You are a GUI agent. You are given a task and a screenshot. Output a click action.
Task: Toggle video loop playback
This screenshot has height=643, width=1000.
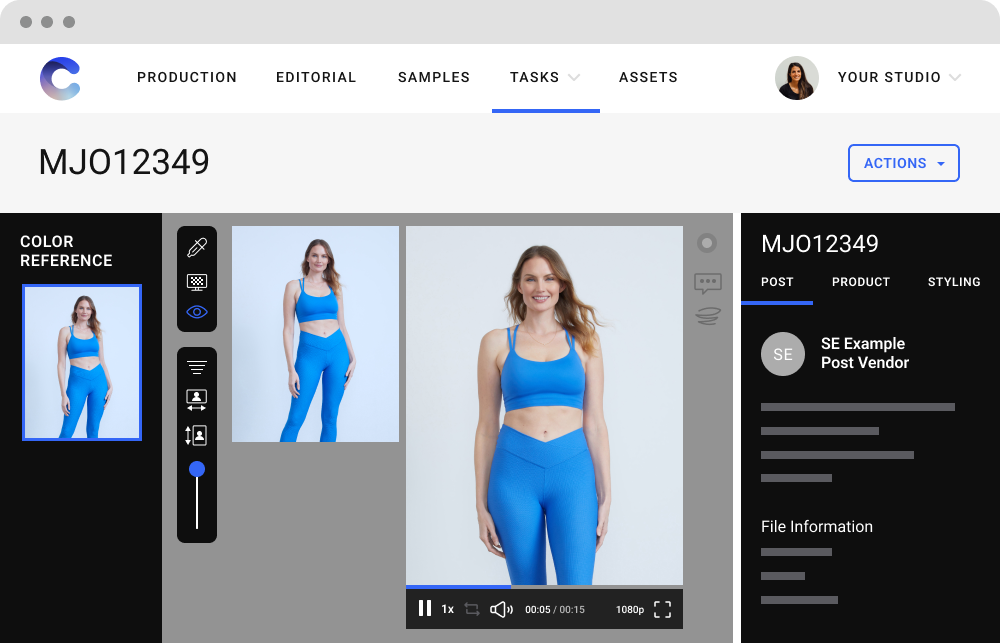click(x=472, y=609)
